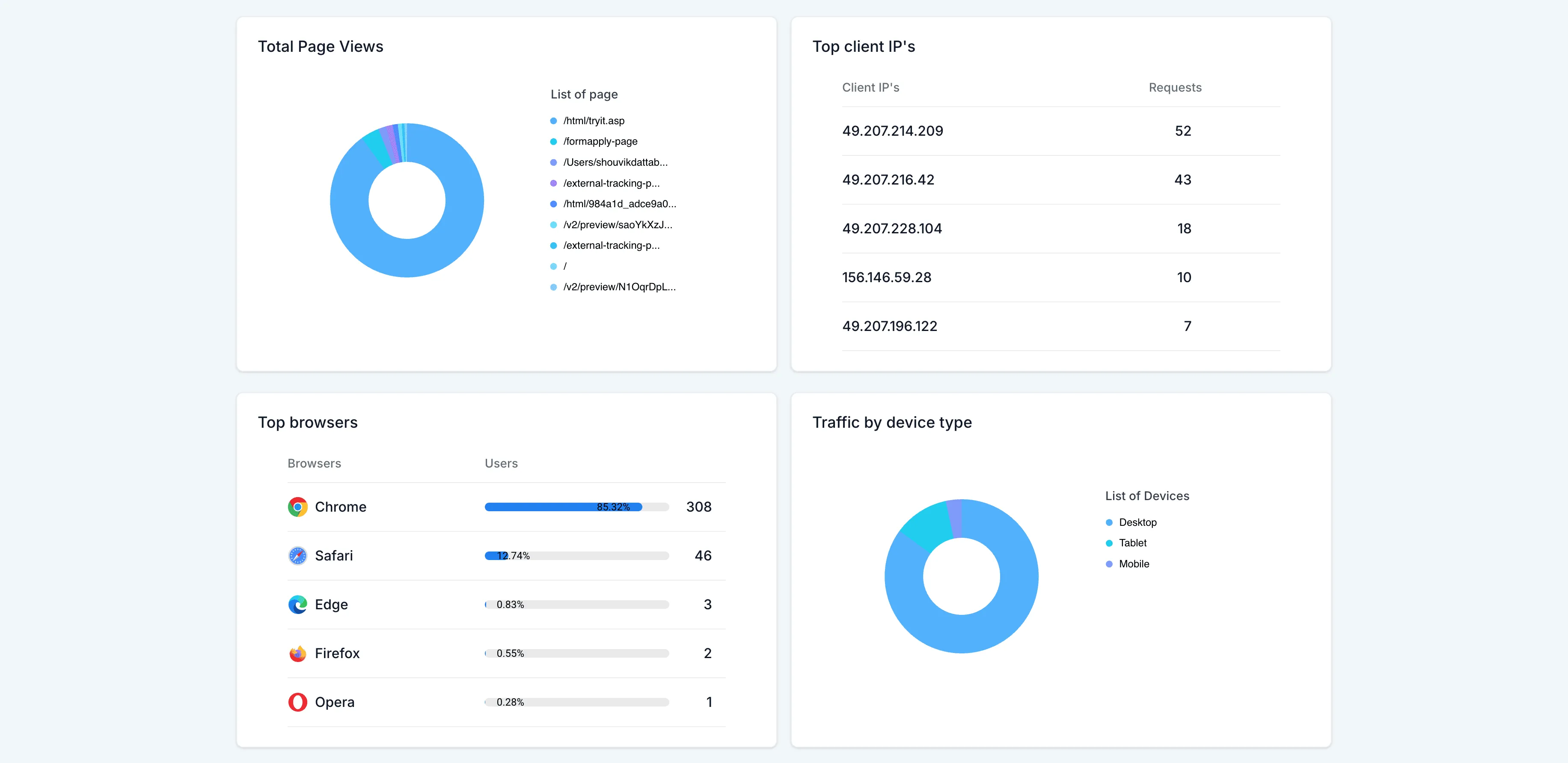This screenshot has height=763, width=1568.
Task: Select the Chrome browser icon
Action: click(298, 506)
